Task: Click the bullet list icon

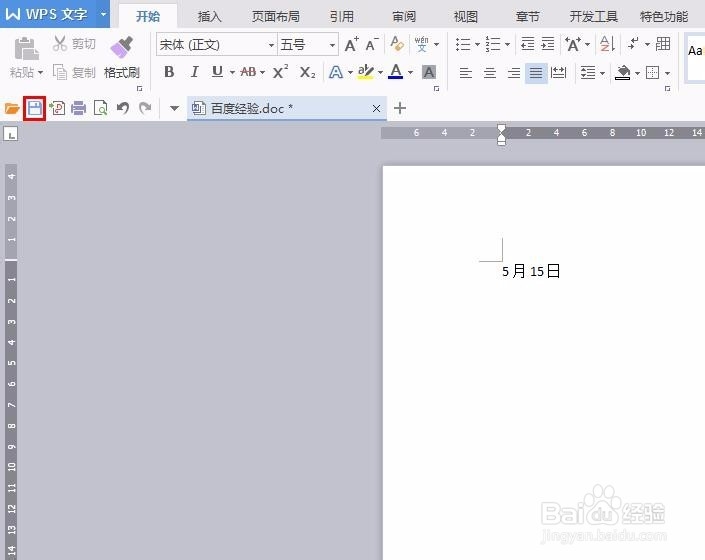Action: (x=463, y=44)
